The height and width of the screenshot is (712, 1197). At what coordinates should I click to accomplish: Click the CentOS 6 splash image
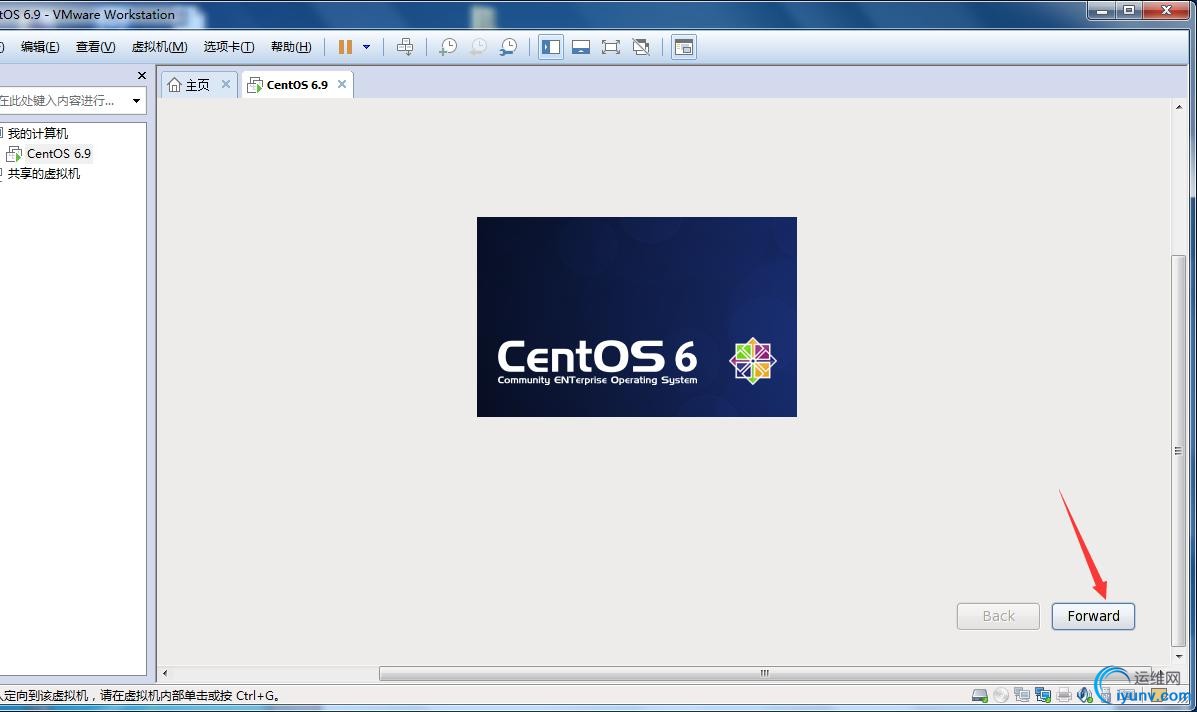tap(637, 317)
